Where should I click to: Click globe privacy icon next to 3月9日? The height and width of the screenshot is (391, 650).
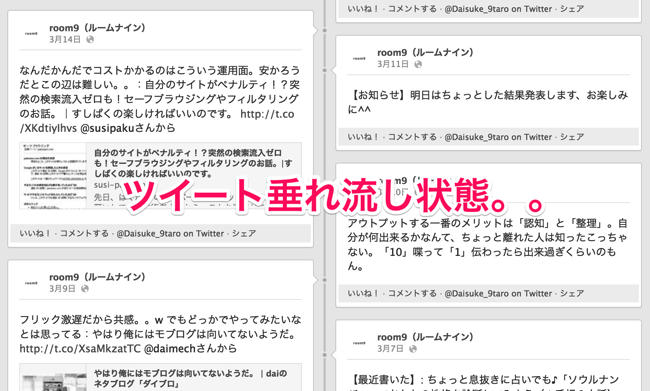coord(85,289)
